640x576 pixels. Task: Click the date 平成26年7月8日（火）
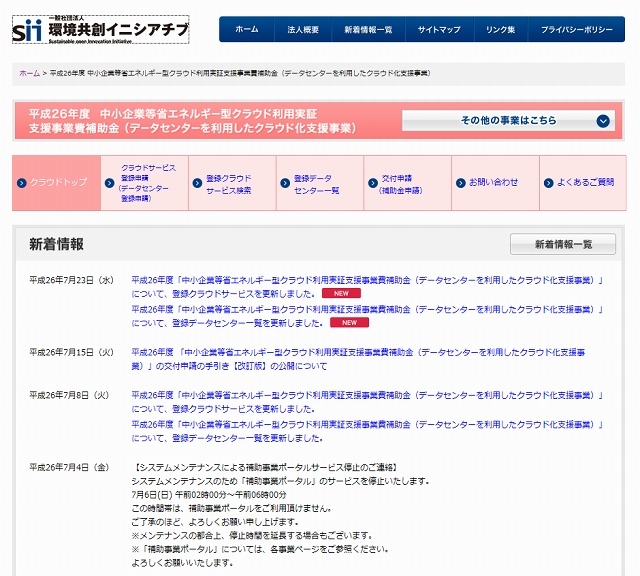pyautogui.click(x=69, y=395)
